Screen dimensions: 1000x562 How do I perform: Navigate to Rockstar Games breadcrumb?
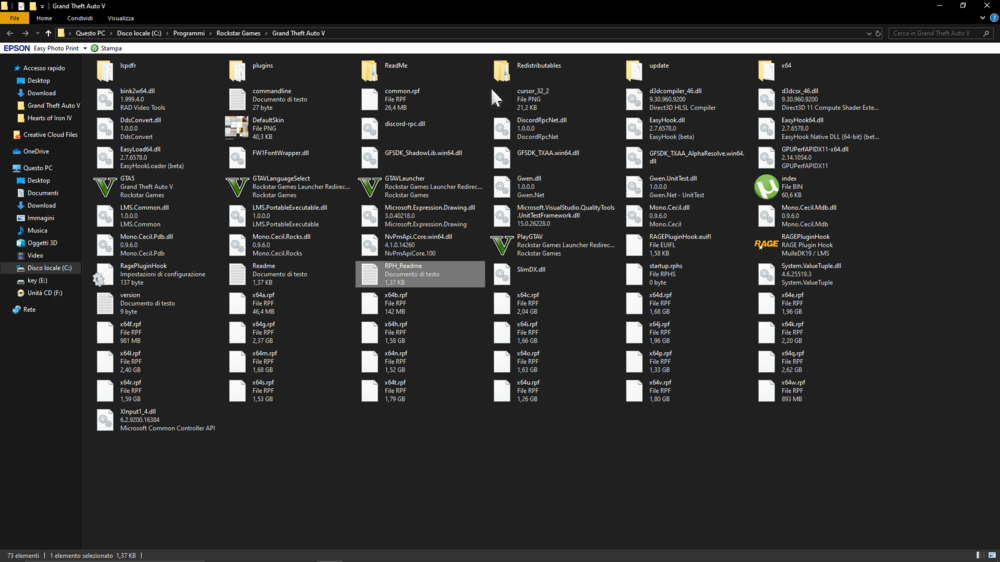pyautogui.click(x=238, y=33)
